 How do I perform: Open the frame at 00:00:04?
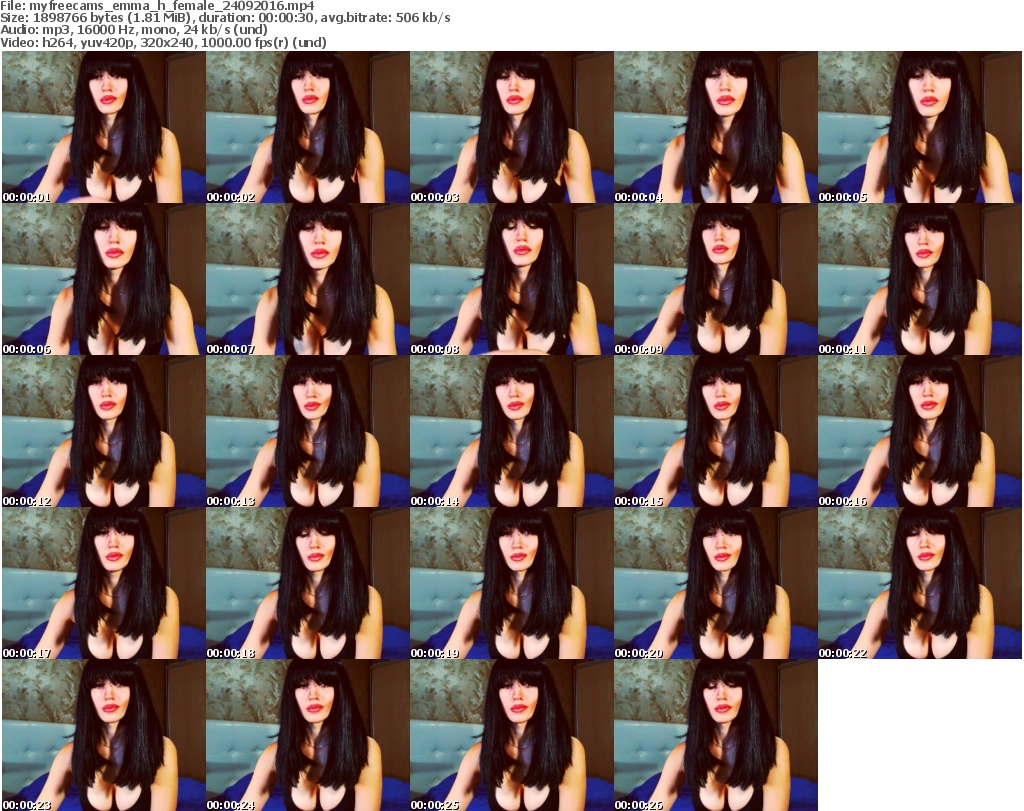coord(716,127)
